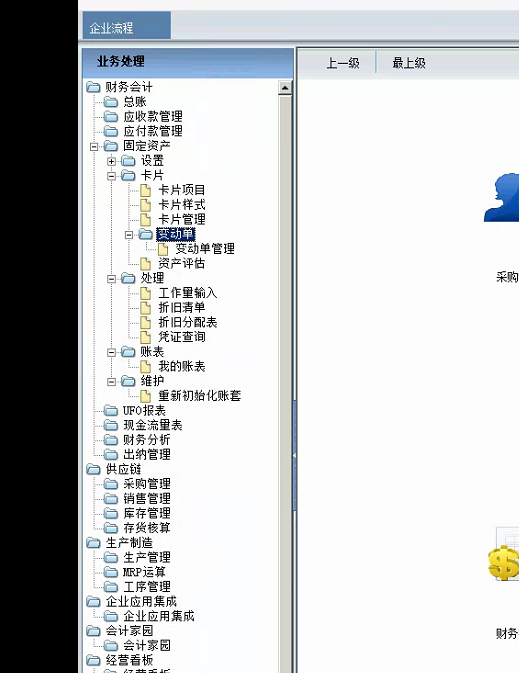This screenshot has width=519, height=673.
Task: Open the 卡片管理 document icon
Action: point(146,219)
